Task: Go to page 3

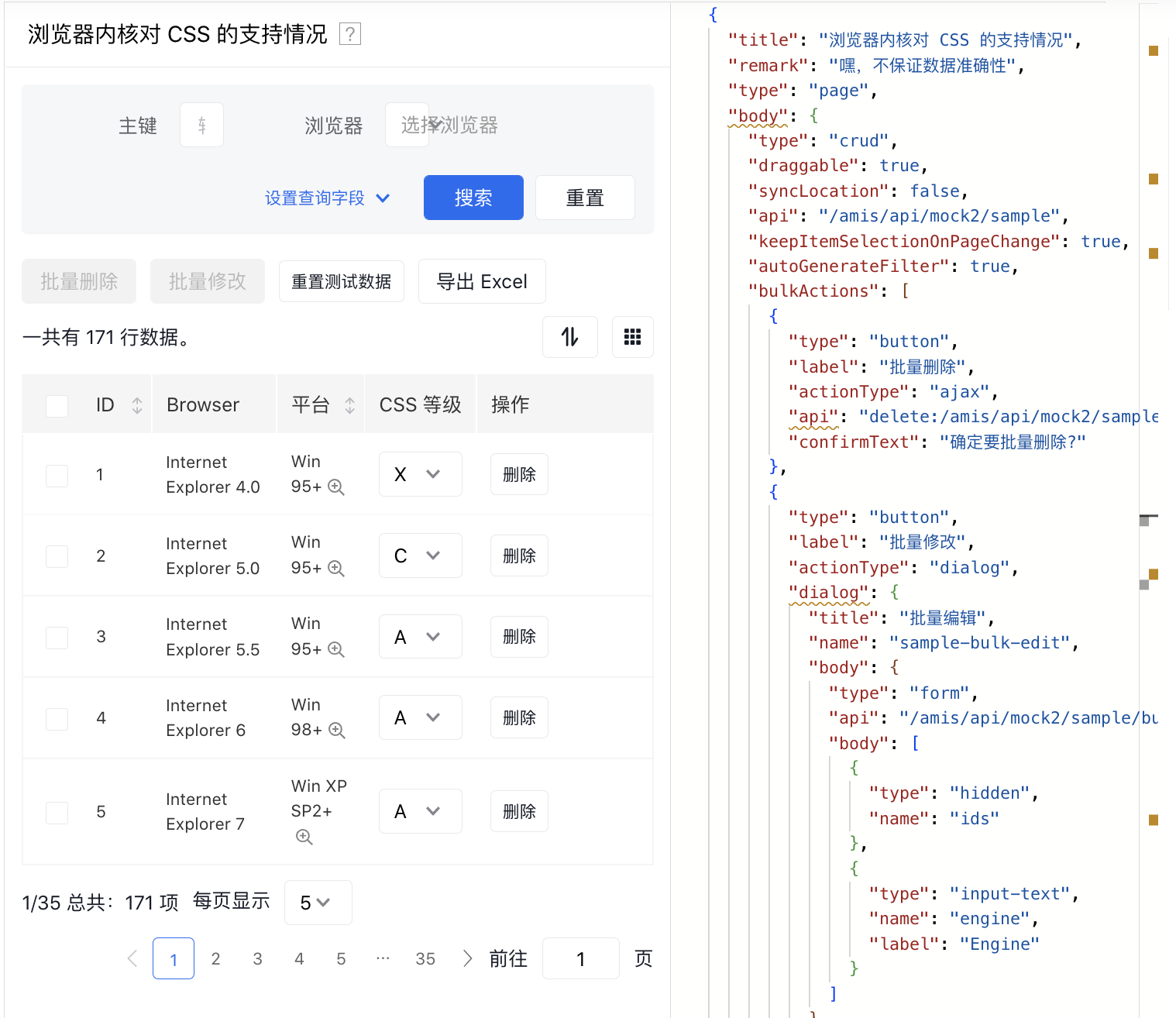Action: pos(257,959)
